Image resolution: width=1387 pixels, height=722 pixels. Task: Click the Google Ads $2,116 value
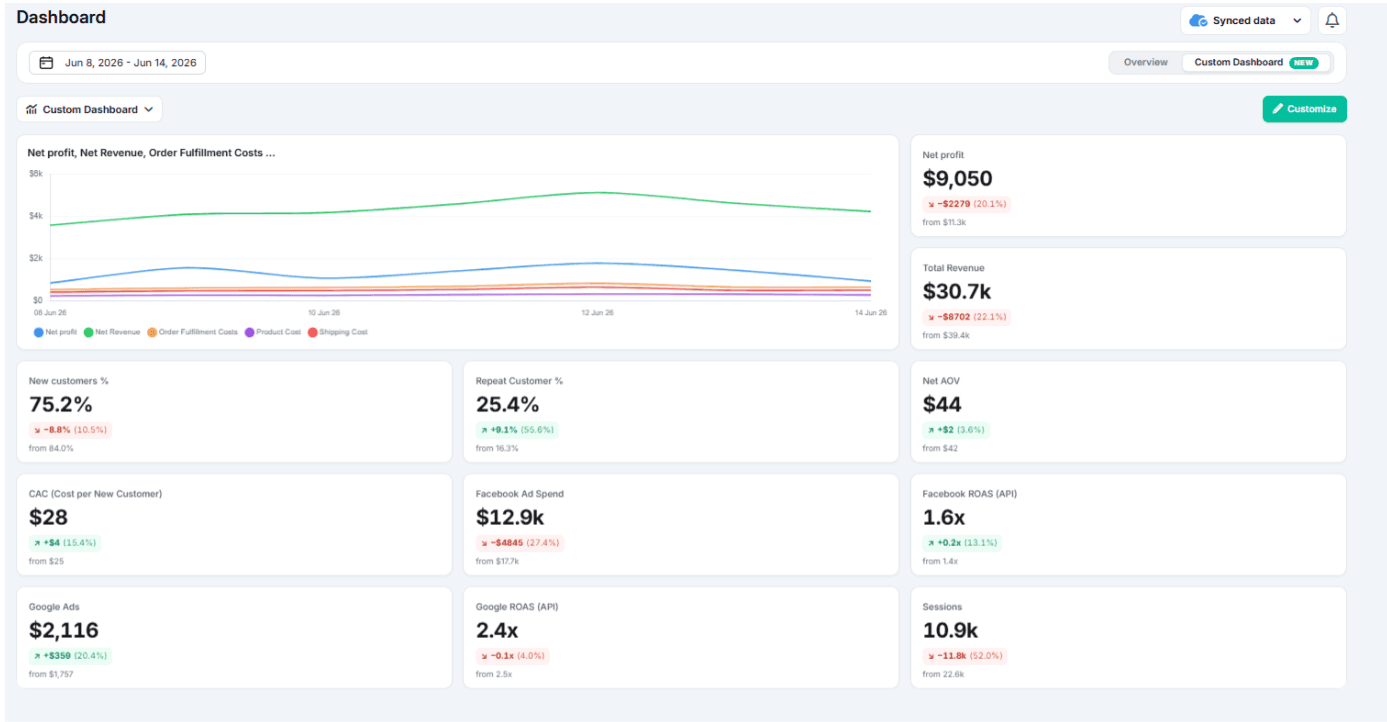(64, 631)
